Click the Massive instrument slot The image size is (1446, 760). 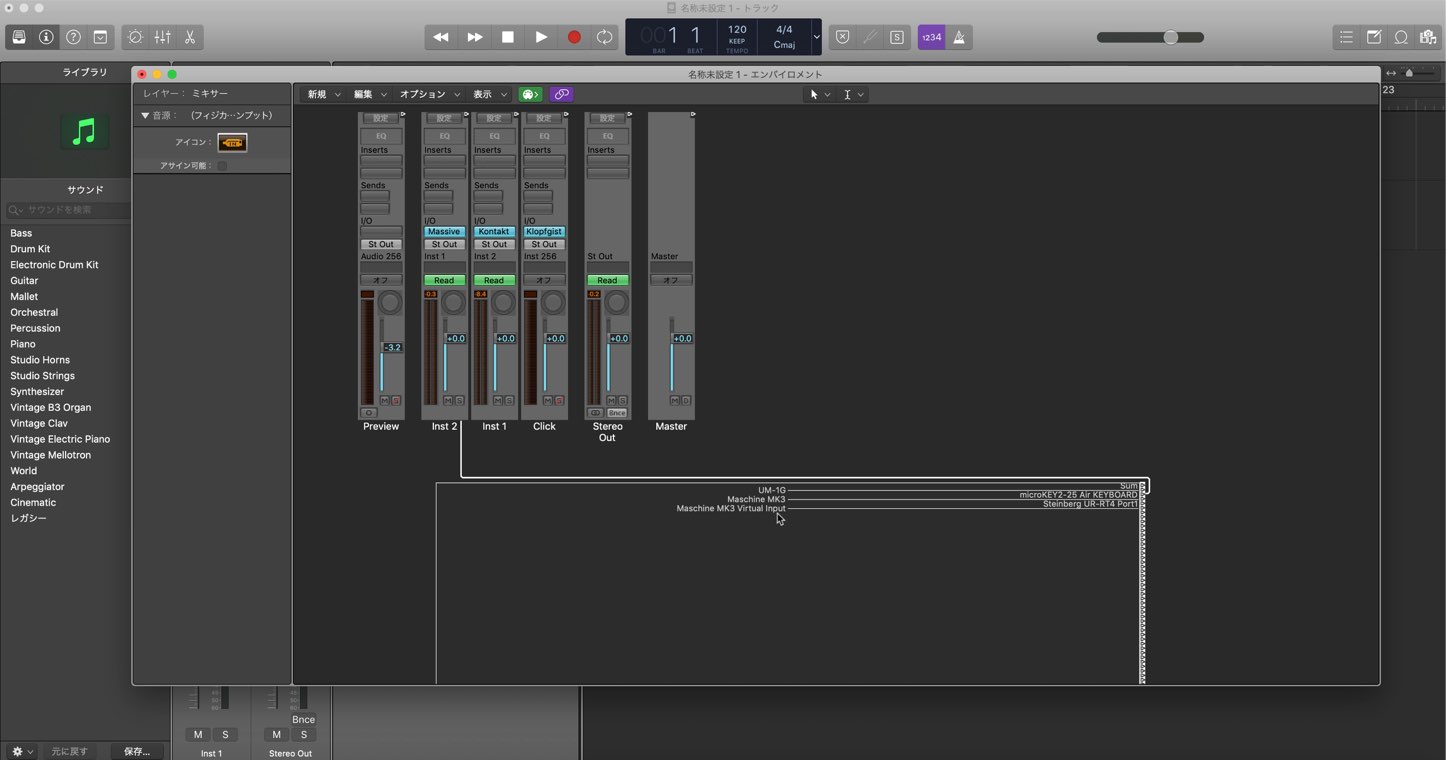coord(443,232)
